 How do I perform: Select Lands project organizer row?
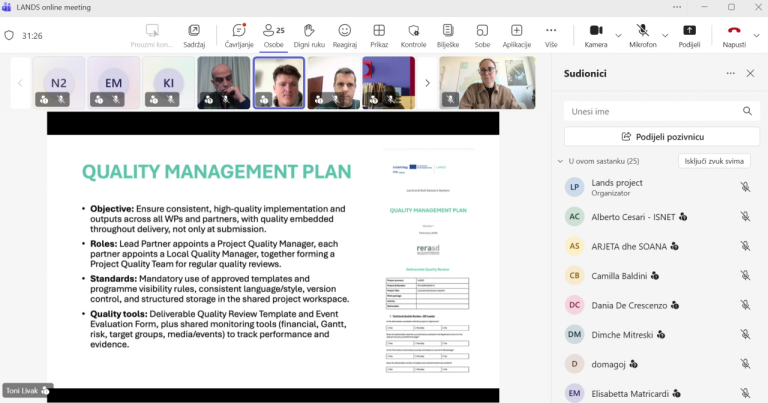point(659,187)
